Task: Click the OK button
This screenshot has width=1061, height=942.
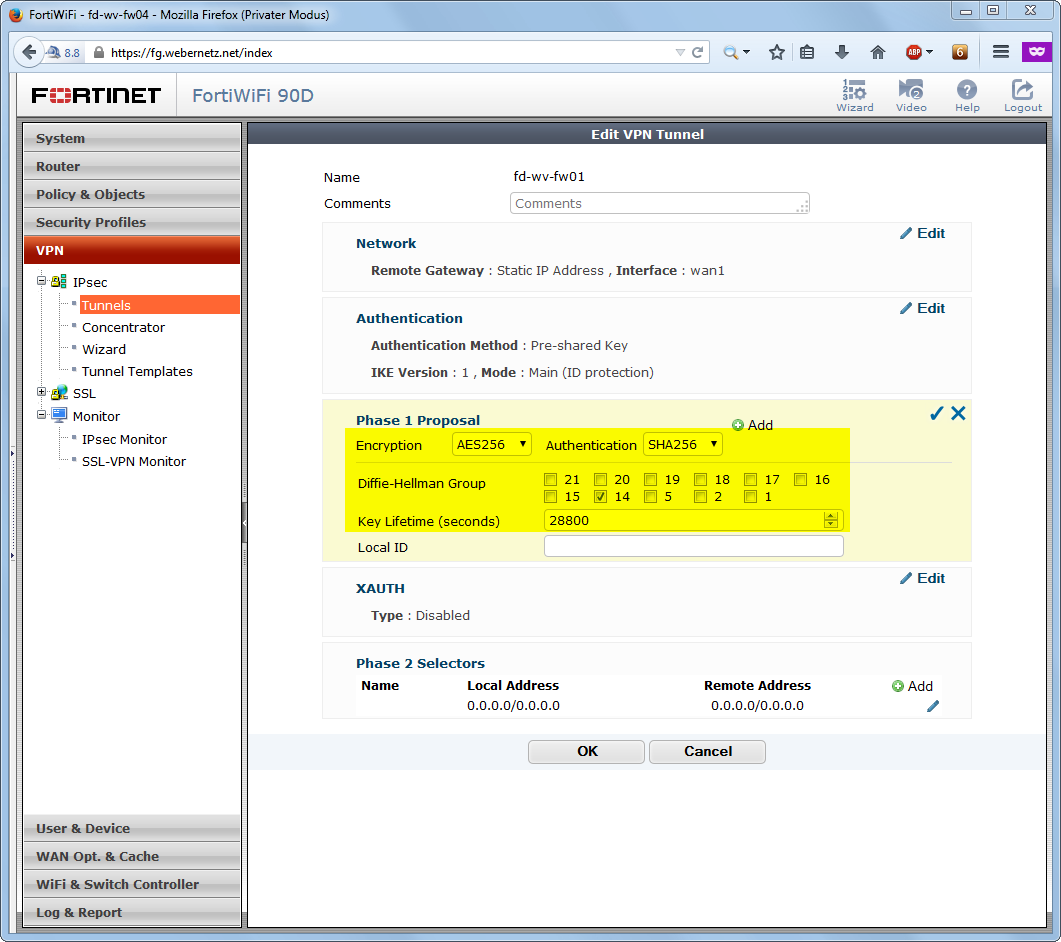Action: click(x=587, y=751)
